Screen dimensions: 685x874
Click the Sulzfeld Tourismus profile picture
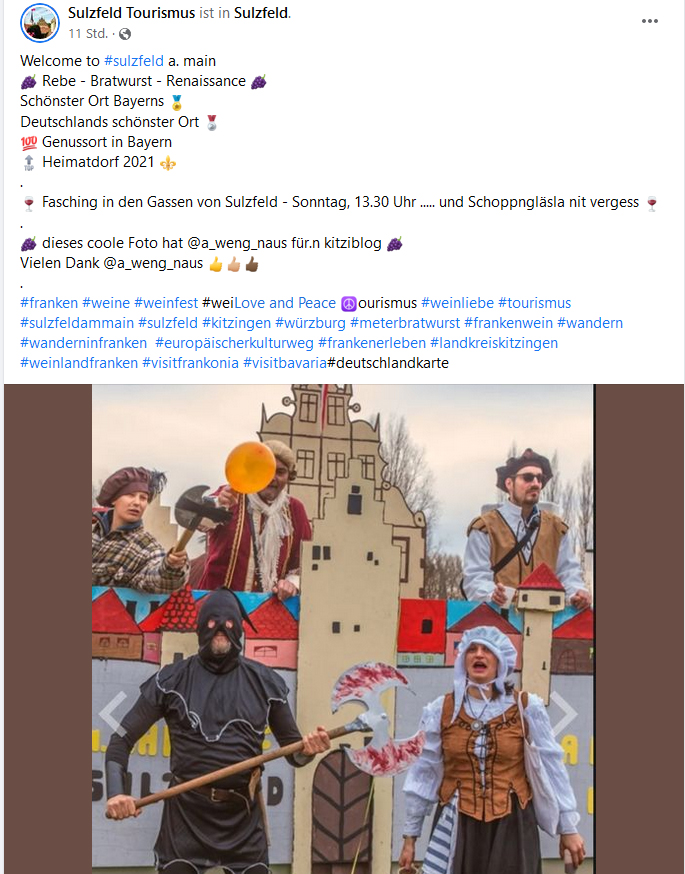click(40, 23)
